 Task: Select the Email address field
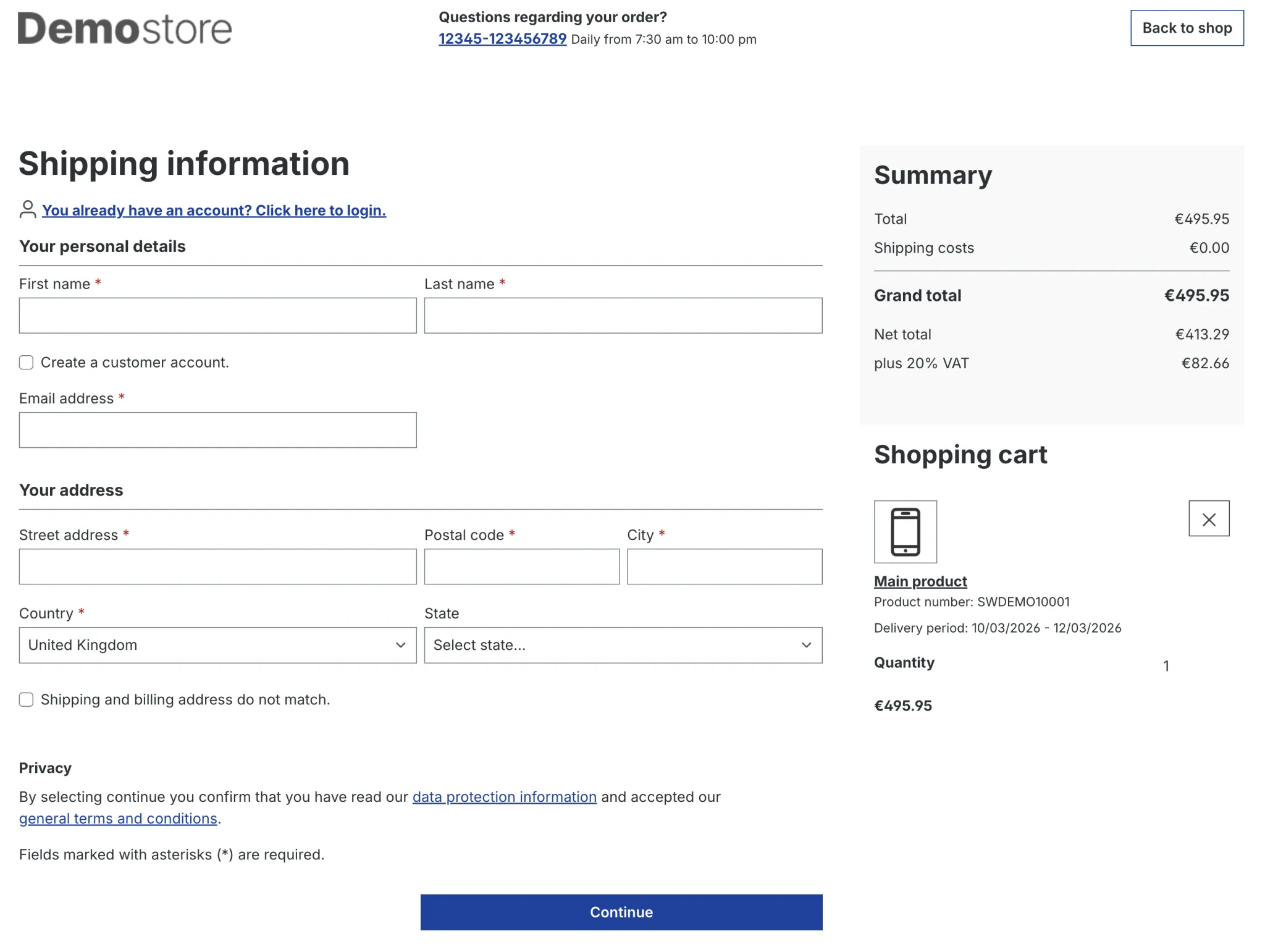coord(217,430)
